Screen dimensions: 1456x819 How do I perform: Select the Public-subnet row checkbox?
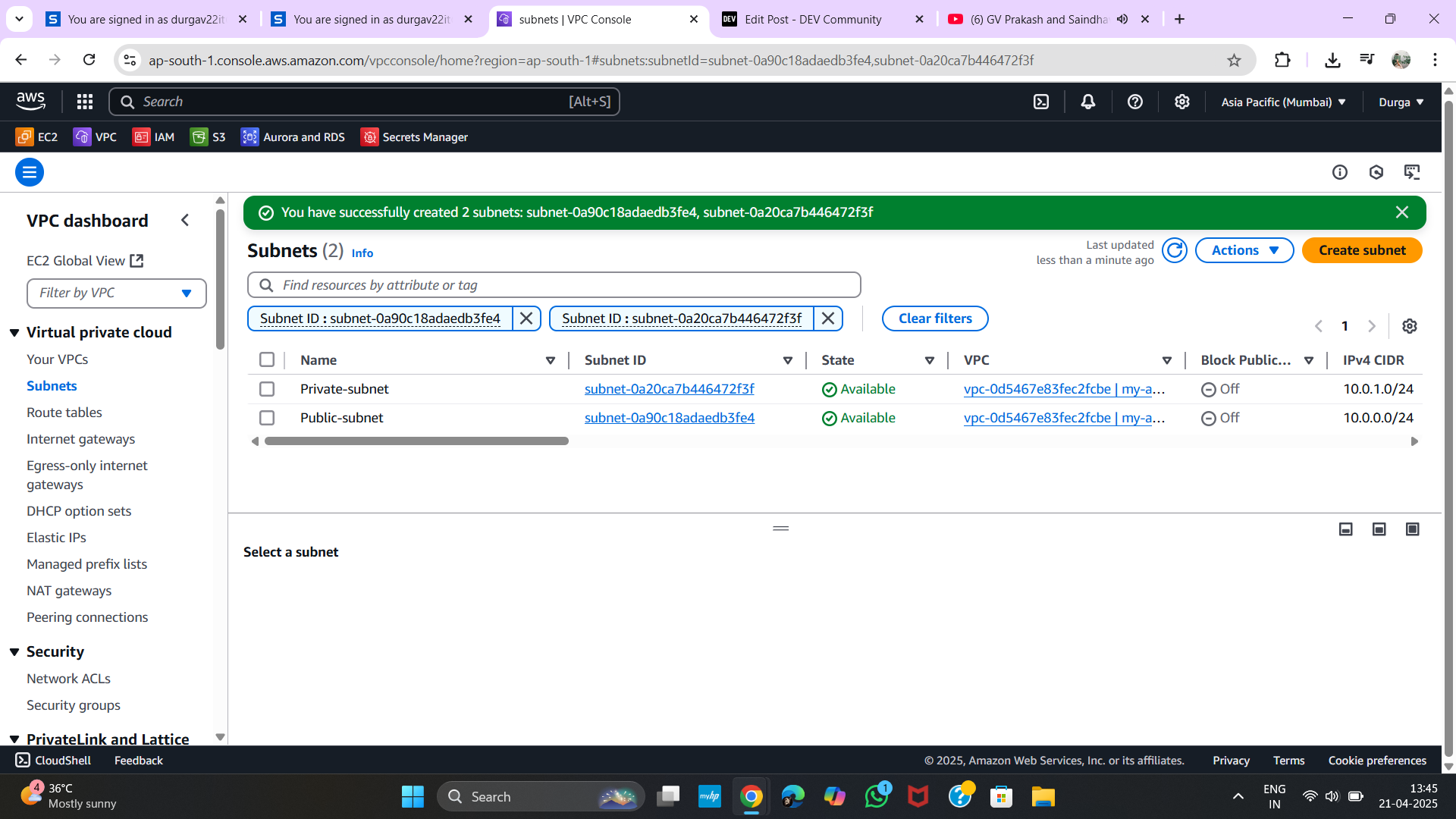[x=267, y=418]
